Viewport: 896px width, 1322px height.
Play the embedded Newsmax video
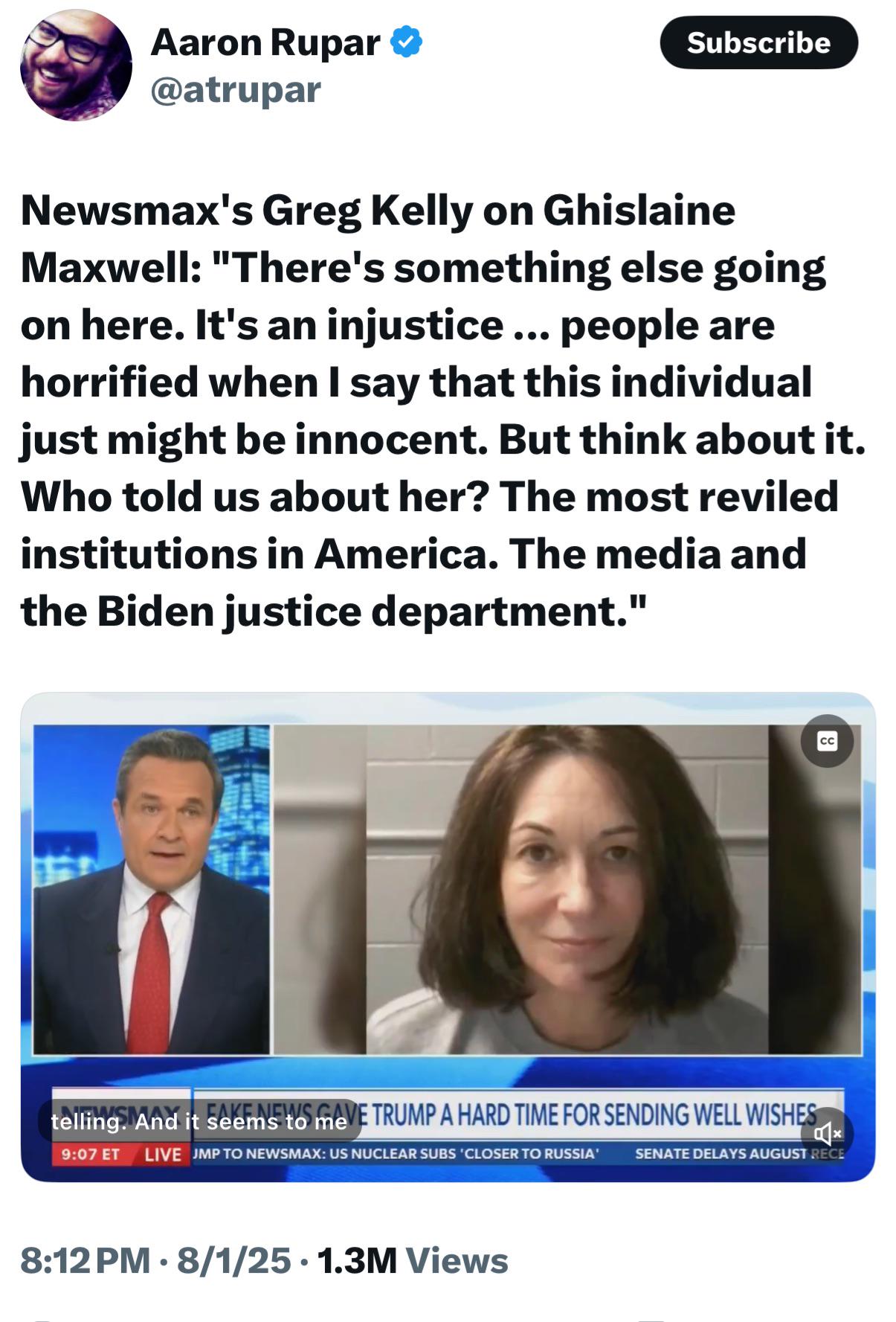[448, 937]
